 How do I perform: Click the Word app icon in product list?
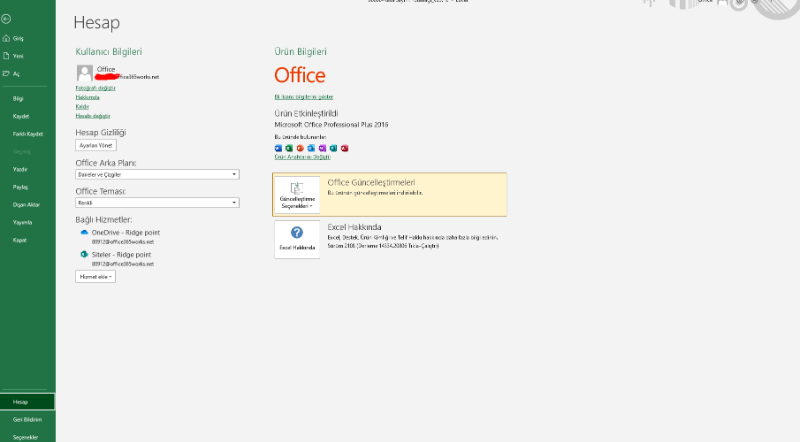tap(278, 148)
